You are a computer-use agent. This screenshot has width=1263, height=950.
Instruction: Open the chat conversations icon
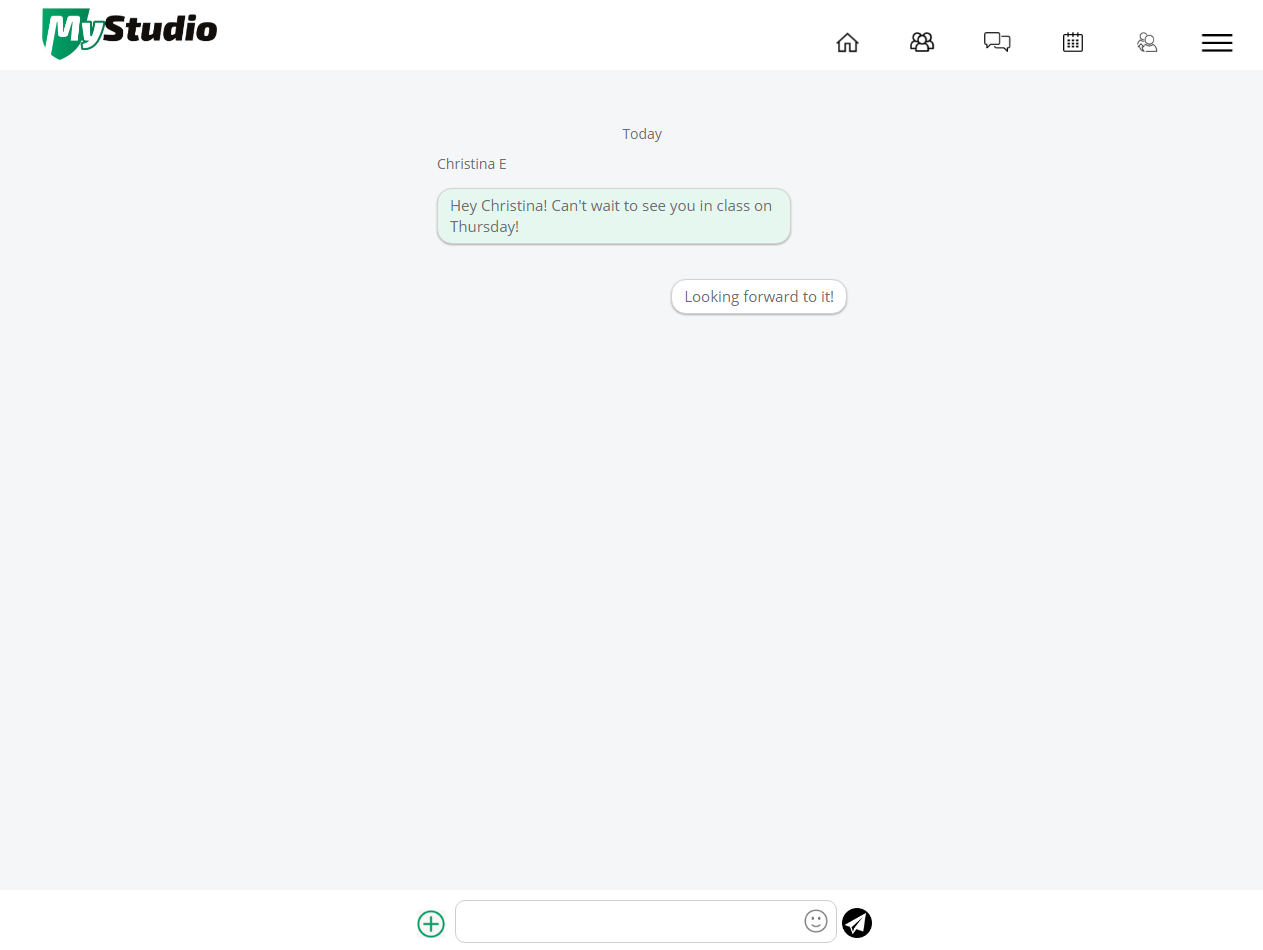997,42
